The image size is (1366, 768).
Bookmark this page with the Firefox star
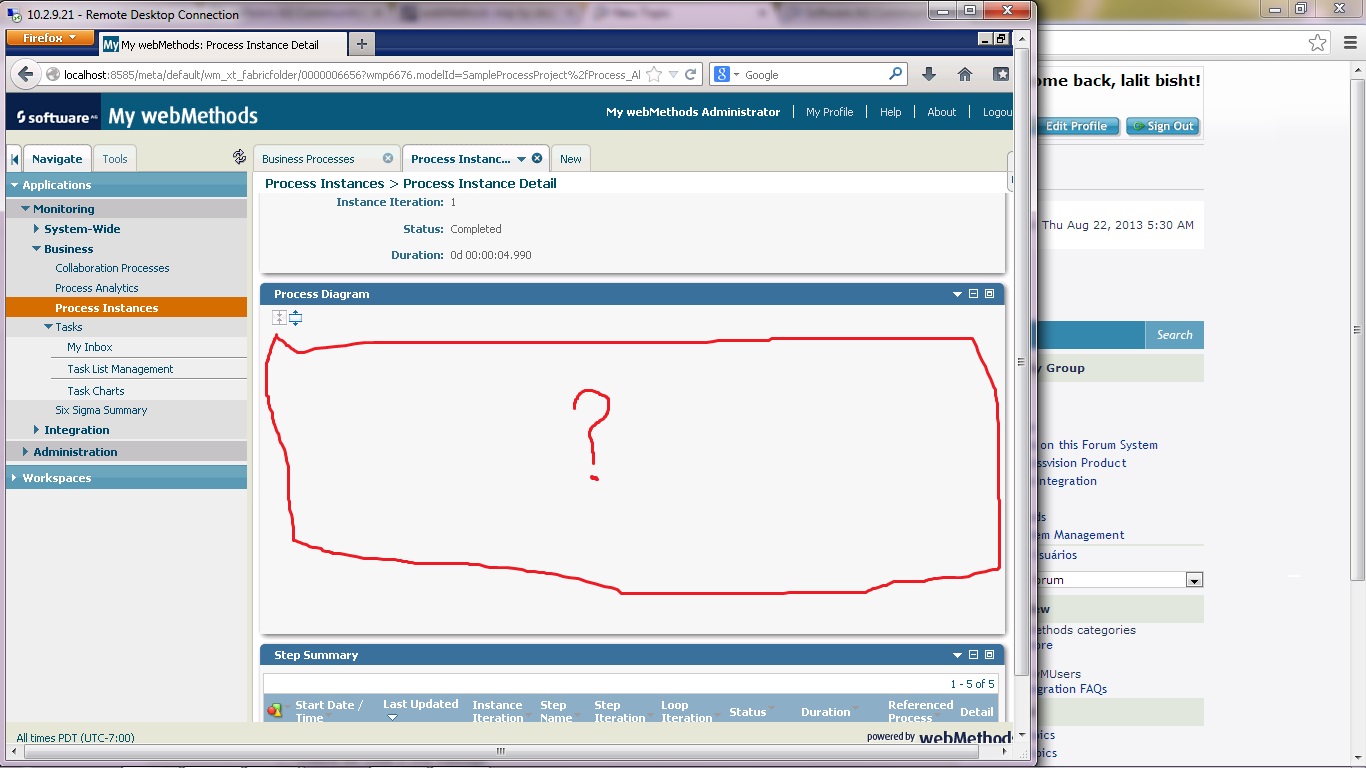654,74
